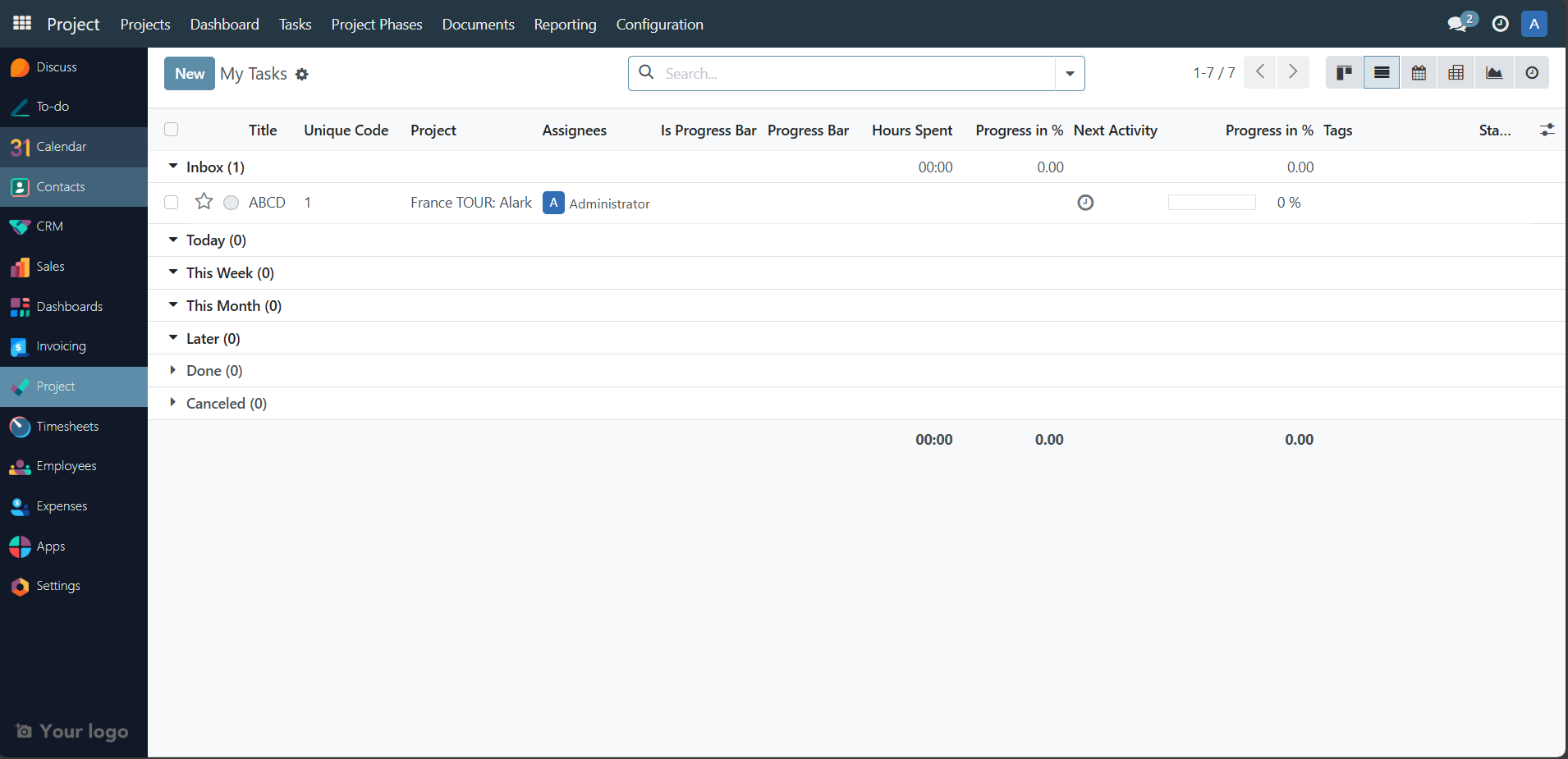Open the home apps grid menu
Screen dimensions: 1568x759
click(22, 24)
